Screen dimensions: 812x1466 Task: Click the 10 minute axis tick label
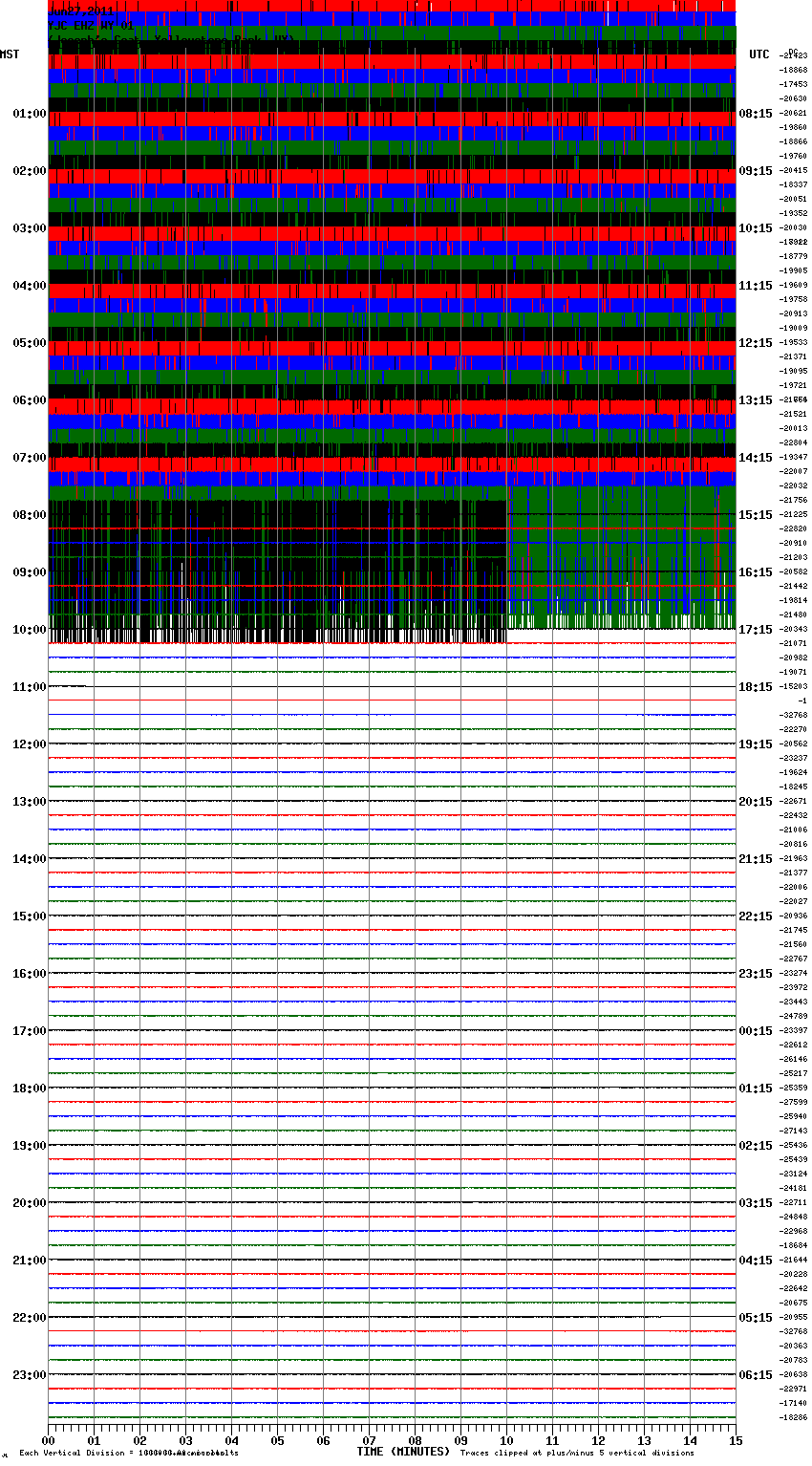[506, 1440]
